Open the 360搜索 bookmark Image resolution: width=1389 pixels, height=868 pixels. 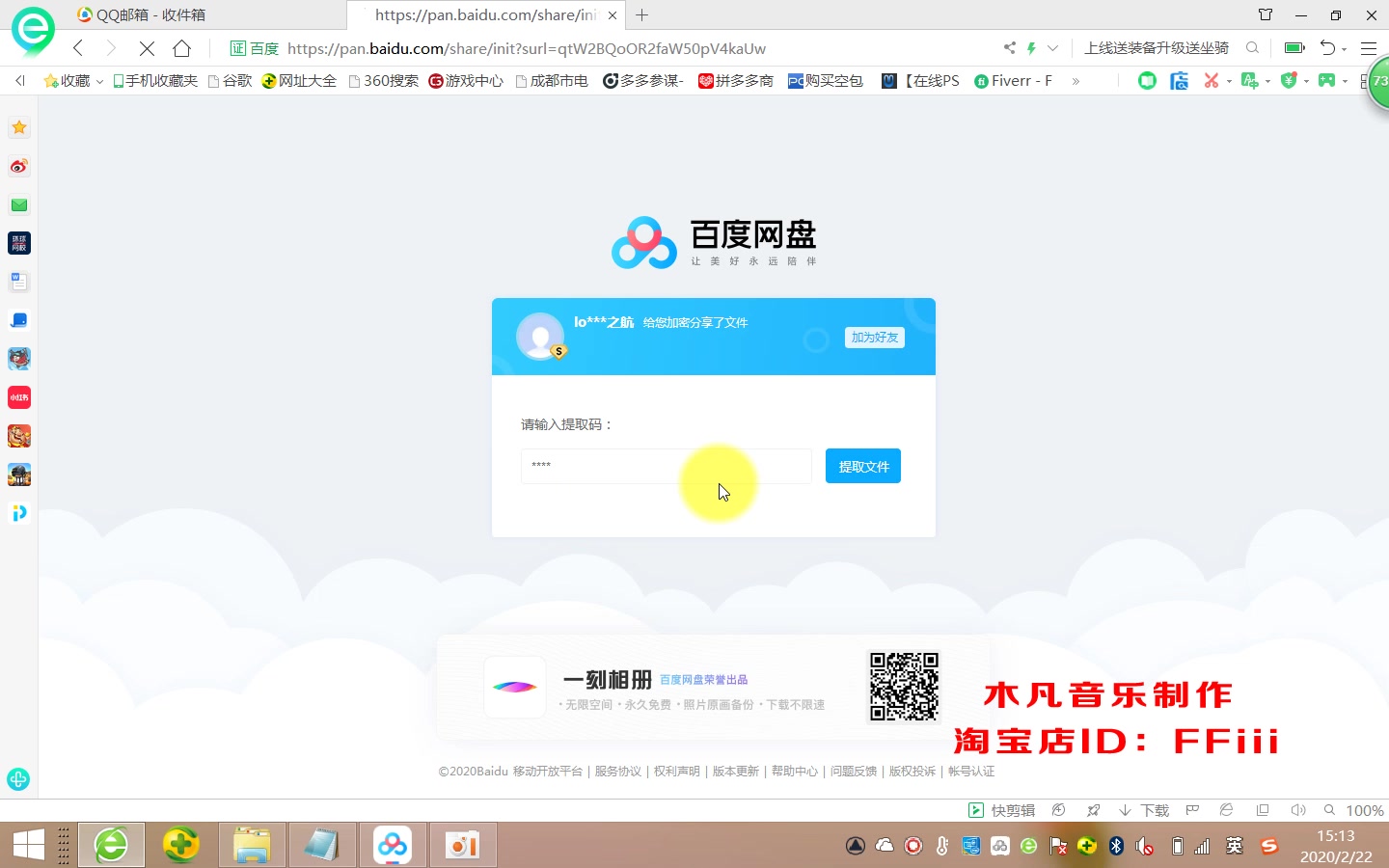pyautogui.click(x=384, y=81)
